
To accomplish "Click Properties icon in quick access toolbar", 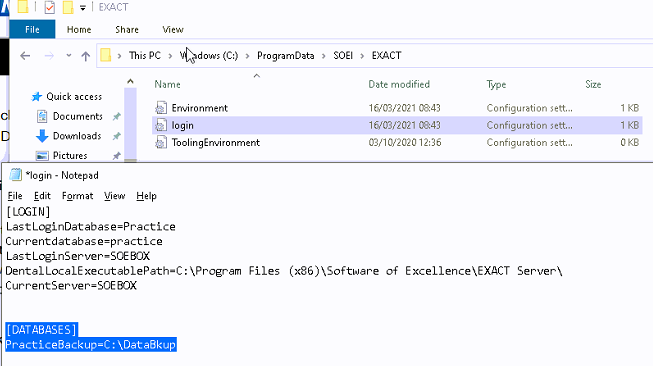I will tap(50, 7).
